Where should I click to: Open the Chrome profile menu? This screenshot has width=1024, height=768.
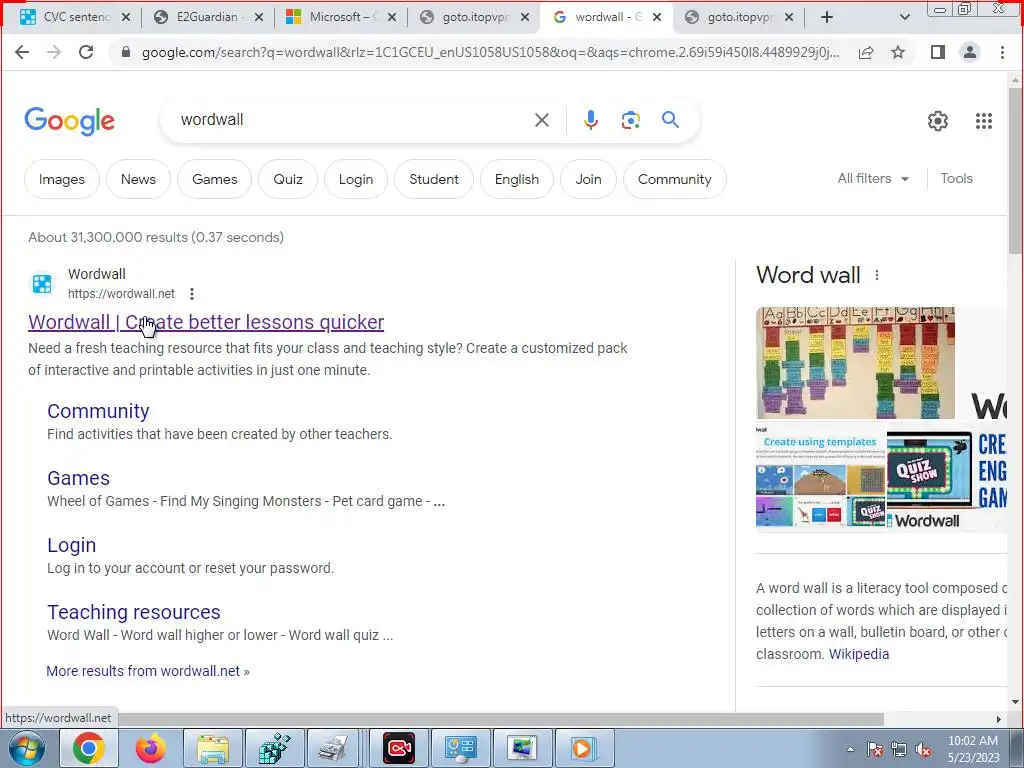pyautogui.click(x=970, y=52)
